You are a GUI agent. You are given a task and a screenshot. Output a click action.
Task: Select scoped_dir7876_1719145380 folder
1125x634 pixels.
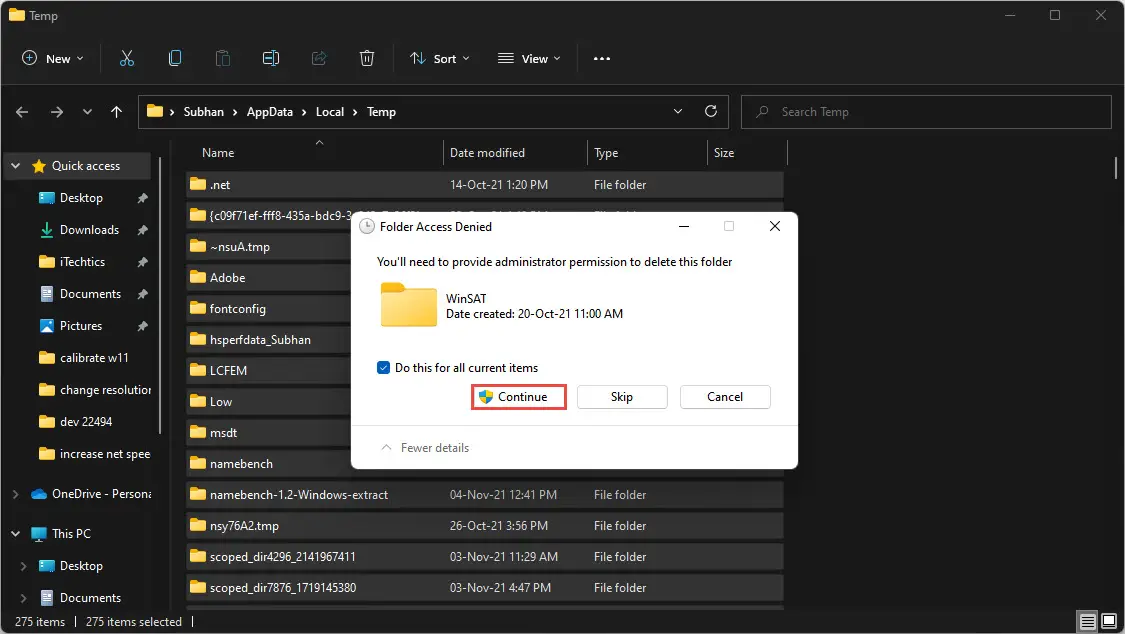(x=484, y=587)
